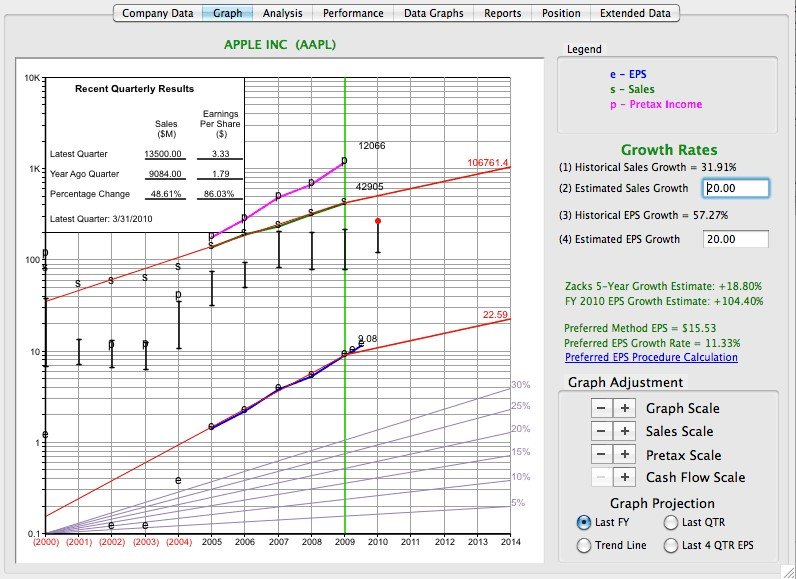Click the 86.03% EPS percentage change
796x579 pixels.
coord(218,194)
